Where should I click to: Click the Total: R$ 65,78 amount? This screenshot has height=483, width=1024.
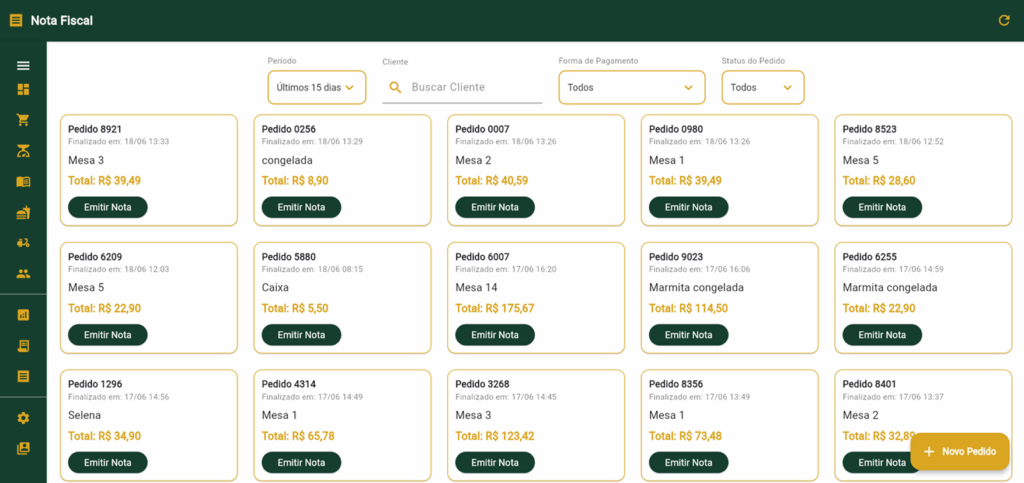tap(298, 436)
